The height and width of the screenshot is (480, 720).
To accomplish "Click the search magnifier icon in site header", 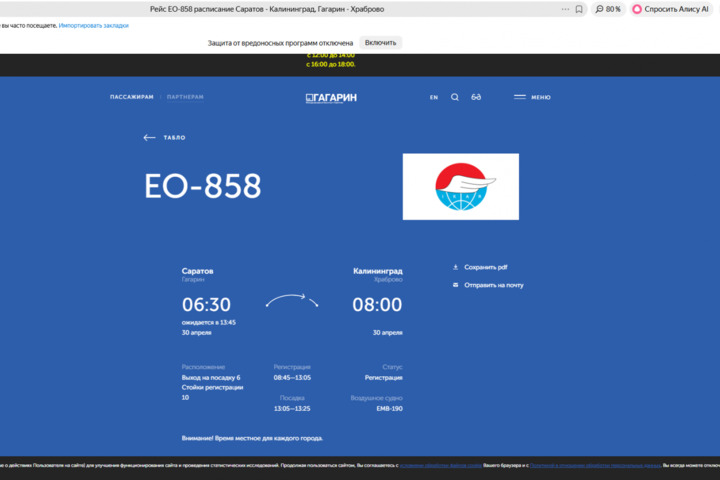I will tap(455, 97).
